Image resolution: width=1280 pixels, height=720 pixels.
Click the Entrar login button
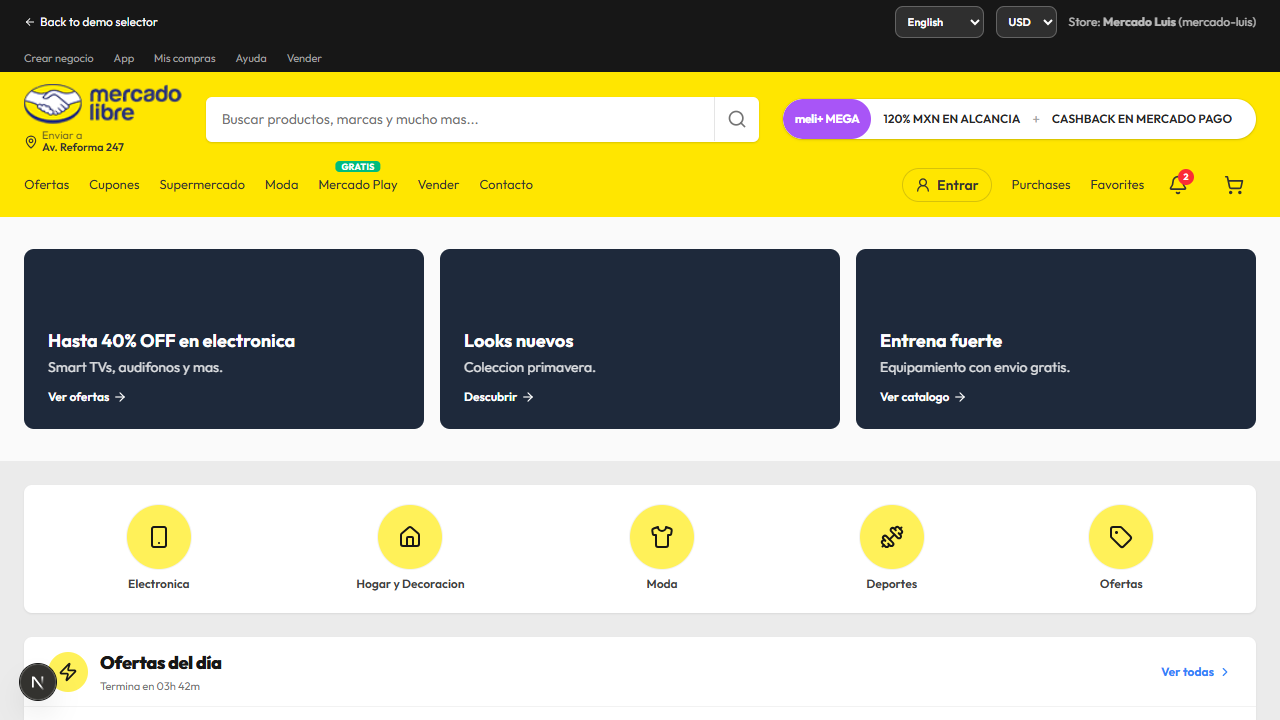[947, 185]
